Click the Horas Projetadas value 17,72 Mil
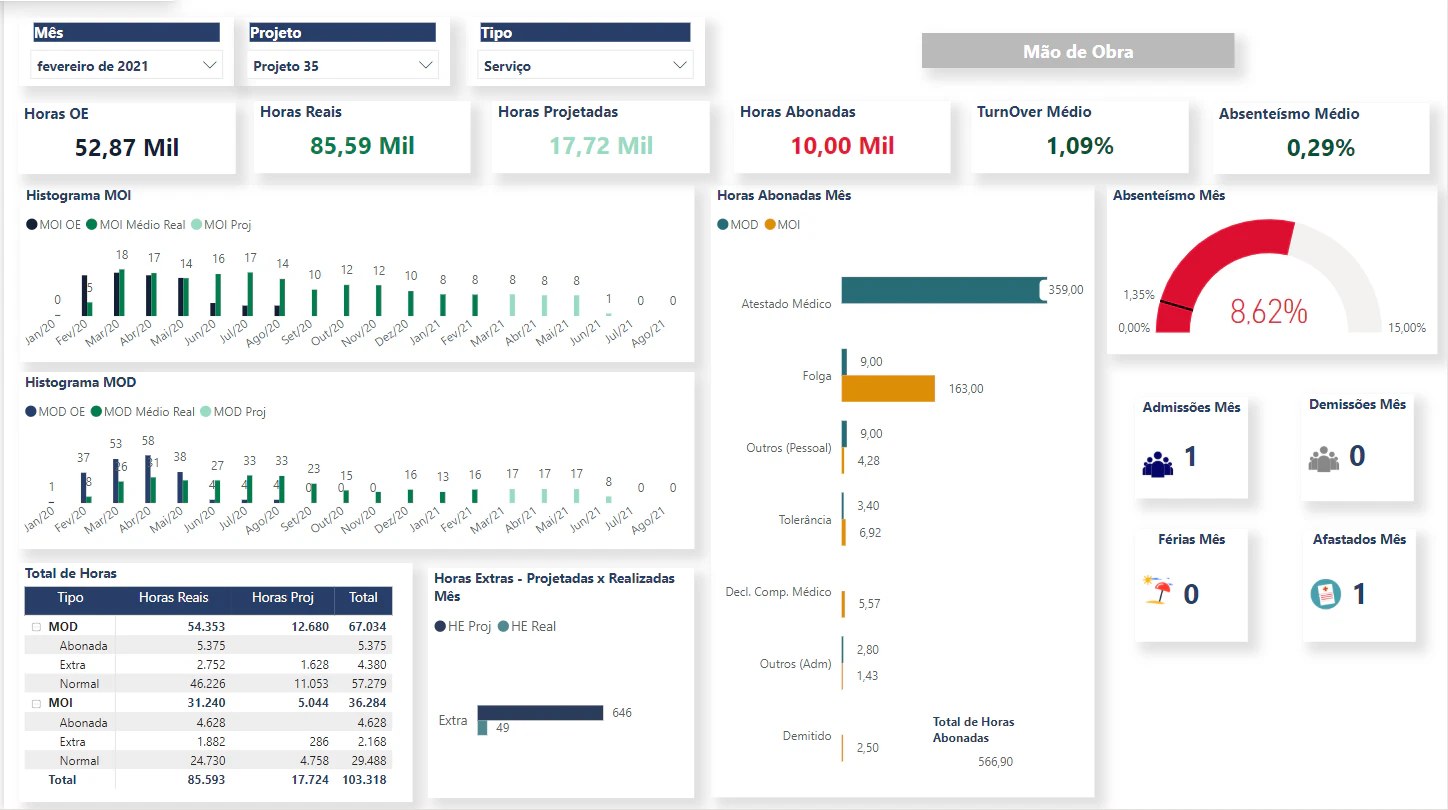This screenshot has height=810, width=1448. pos(601,146)
